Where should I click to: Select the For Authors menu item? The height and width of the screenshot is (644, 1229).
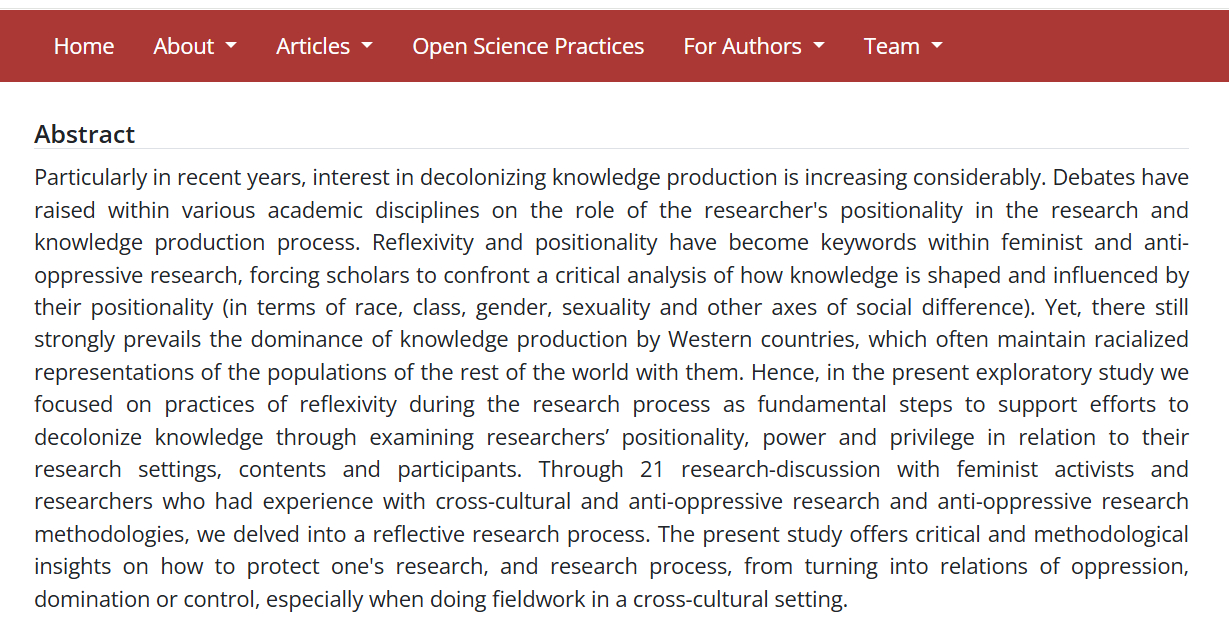coord(742,46)
